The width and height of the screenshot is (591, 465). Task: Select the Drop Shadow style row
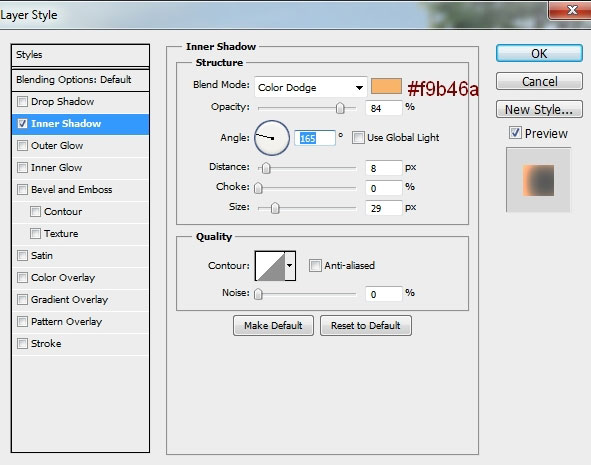(x=80, y=102)
